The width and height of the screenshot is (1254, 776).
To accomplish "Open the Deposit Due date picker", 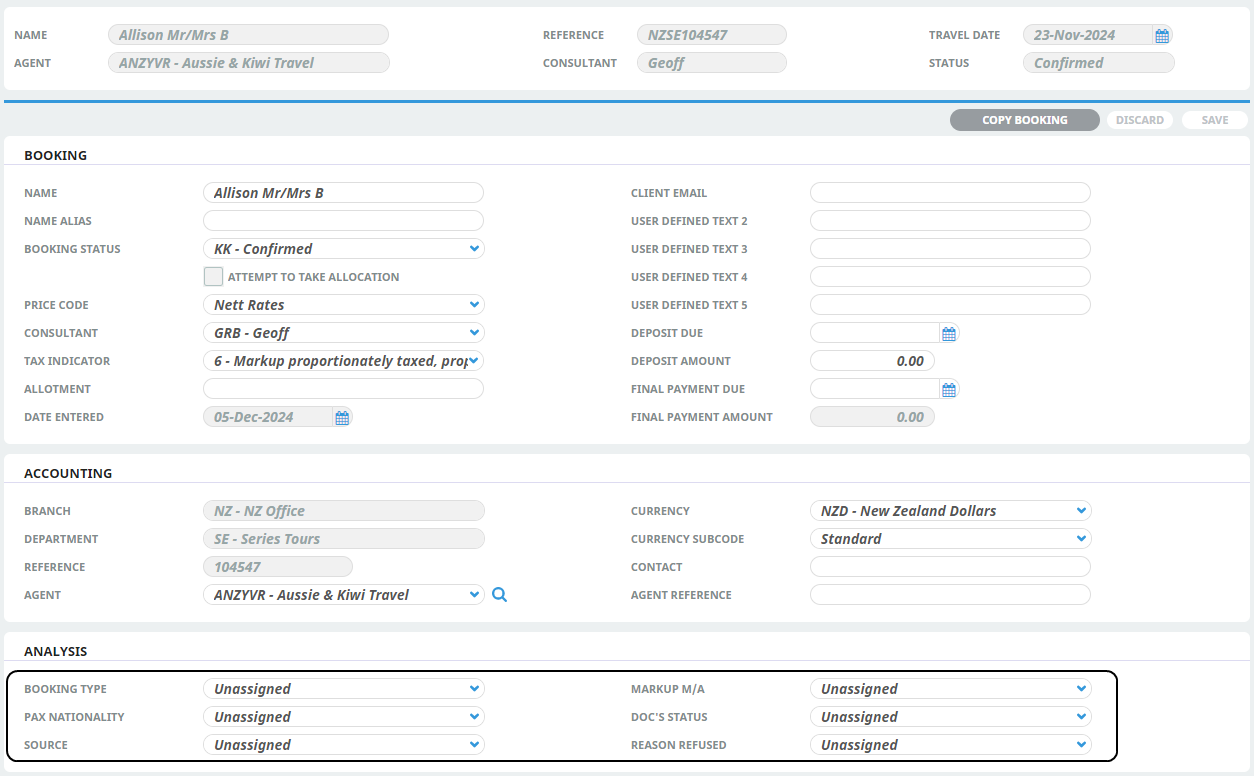I will [x=948, y=333].
